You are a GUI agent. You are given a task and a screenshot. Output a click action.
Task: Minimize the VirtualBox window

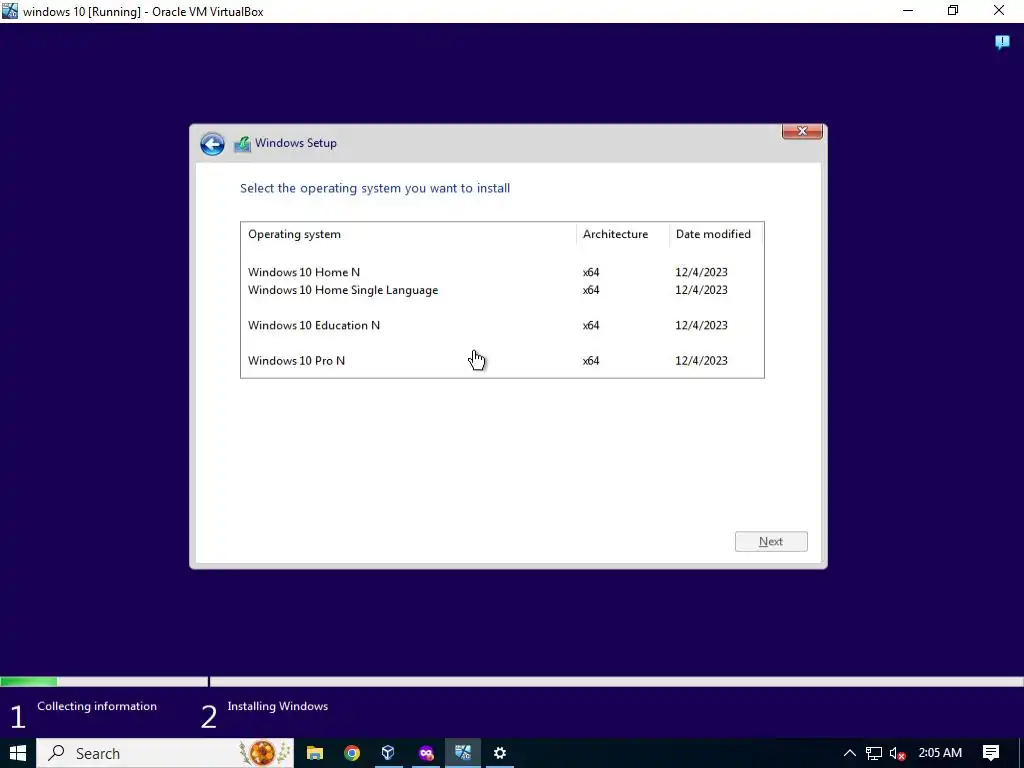[x=908, y=10]
